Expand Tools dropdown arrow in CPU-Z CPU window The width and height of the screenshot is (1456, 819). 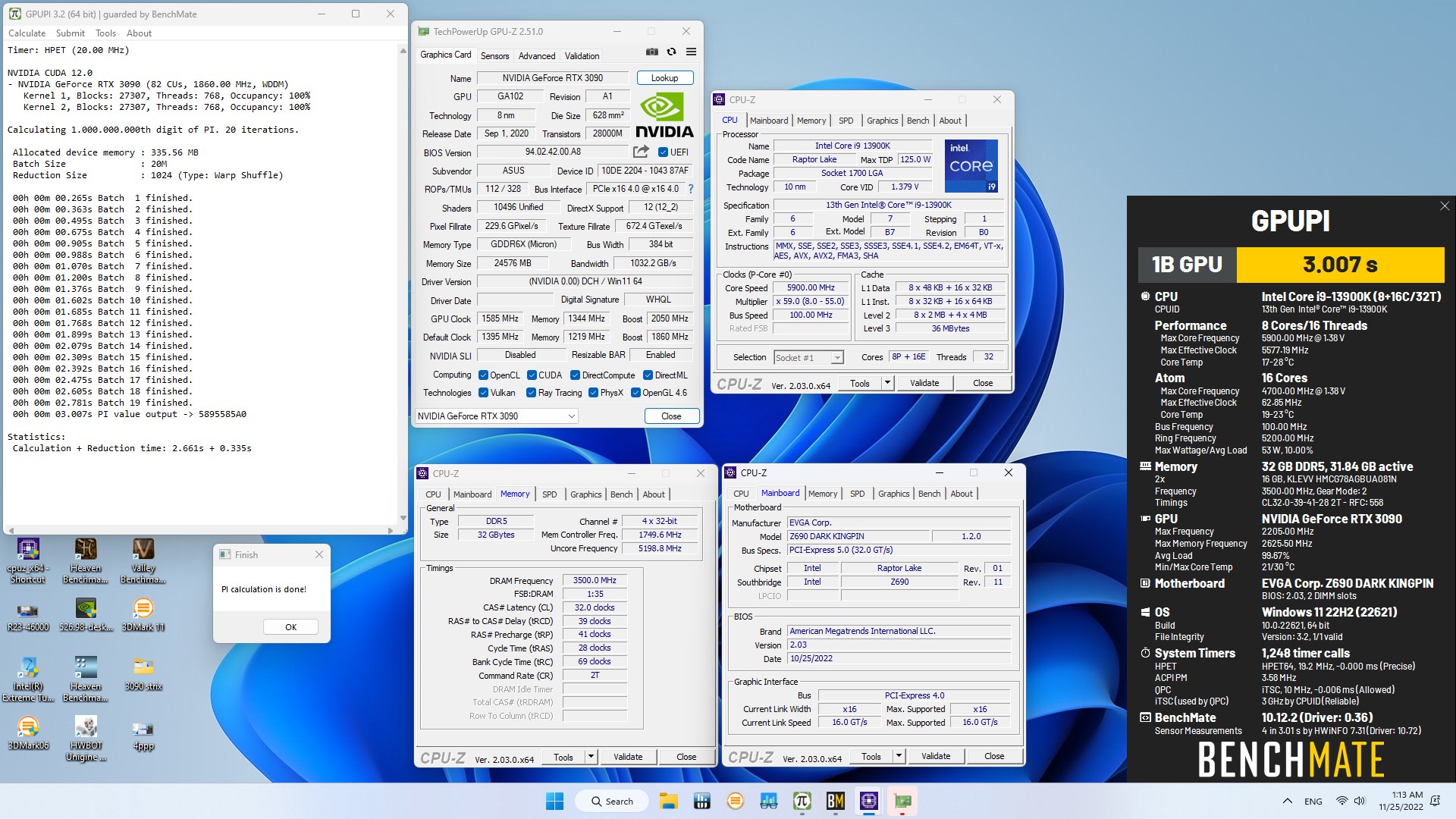[x=887, y=383]
